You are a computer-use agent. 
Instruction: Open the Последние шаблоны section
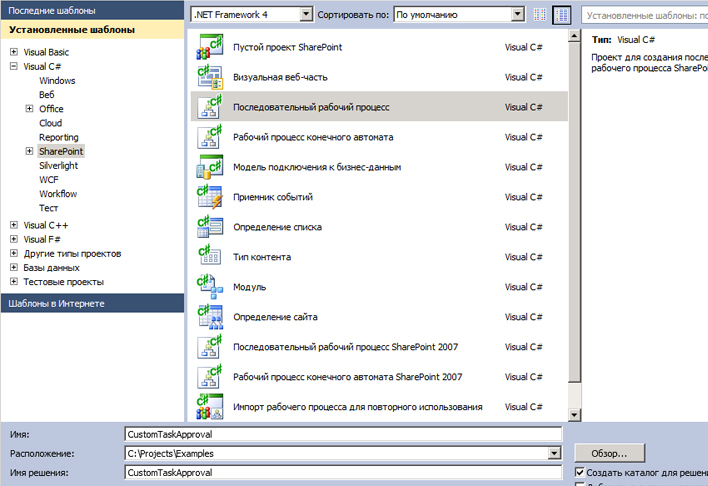92,10
